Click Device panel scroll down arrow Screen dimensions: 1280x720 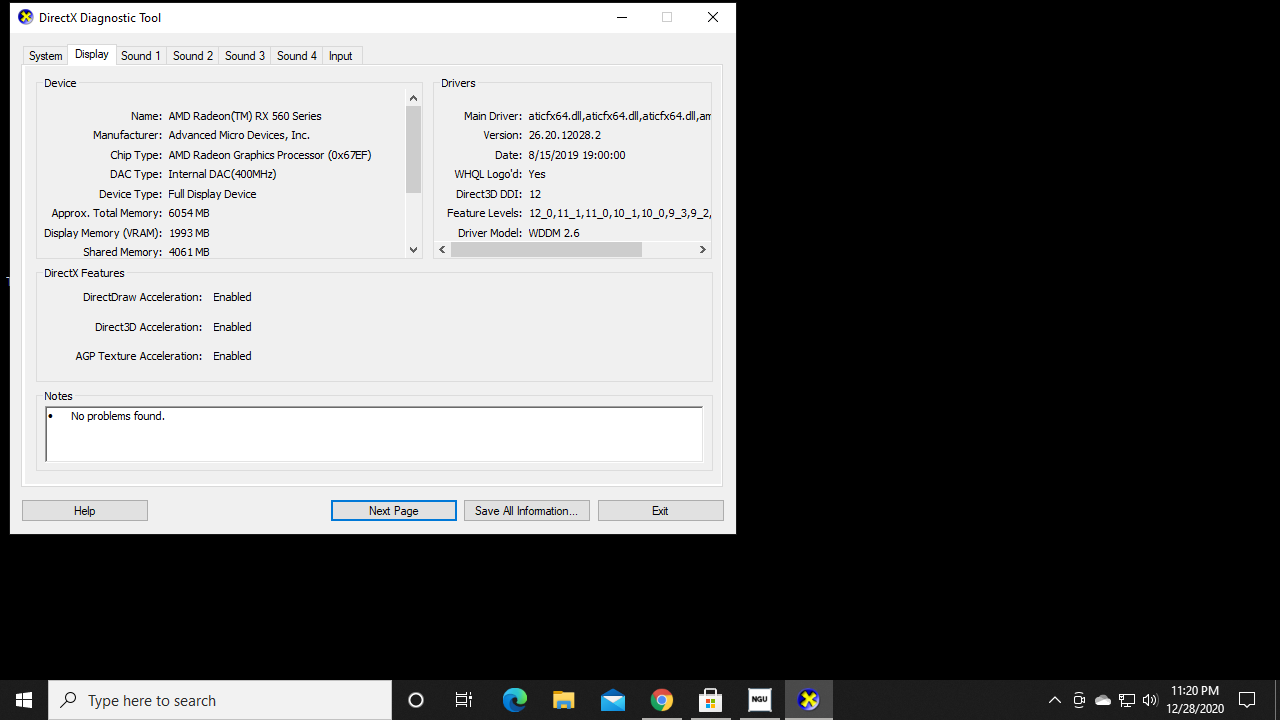(414, 250)
